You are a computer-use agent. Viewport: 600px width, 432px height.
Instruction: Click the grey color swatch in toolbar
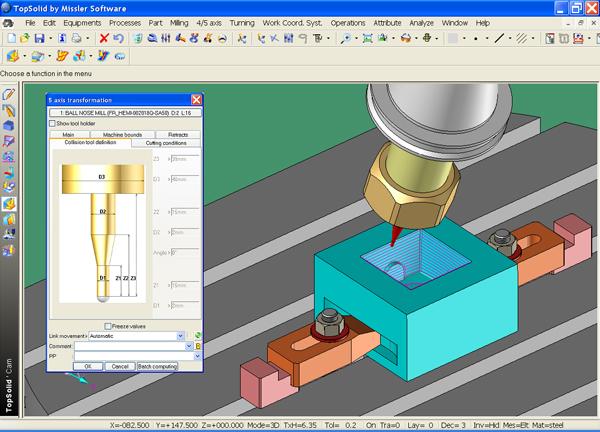[453, 38]
